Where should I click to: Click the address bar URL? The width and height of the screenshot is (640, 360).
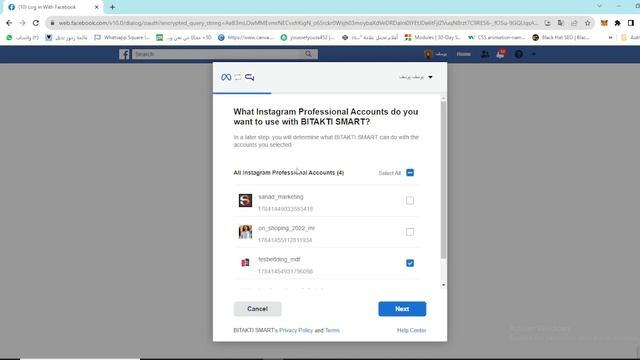pyautogui.click(x=298, y=23)
